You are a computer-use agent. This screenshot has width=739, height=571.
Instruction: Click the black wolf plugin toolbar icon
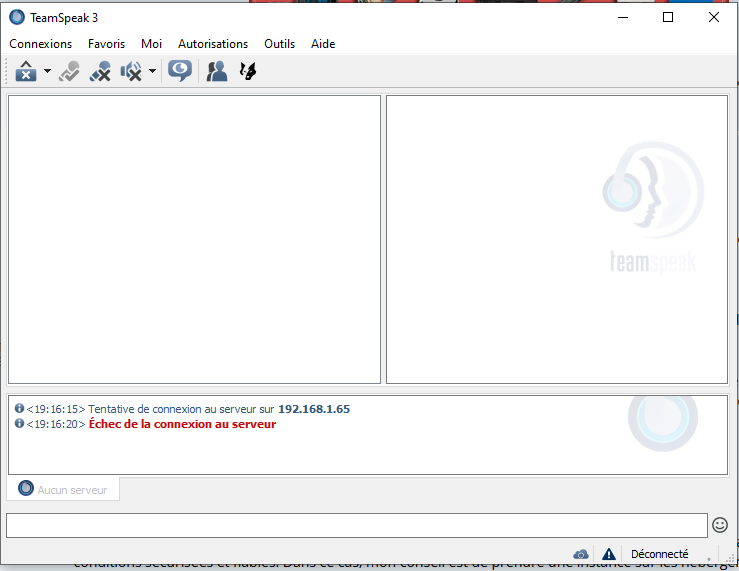[x=248, y=71]
